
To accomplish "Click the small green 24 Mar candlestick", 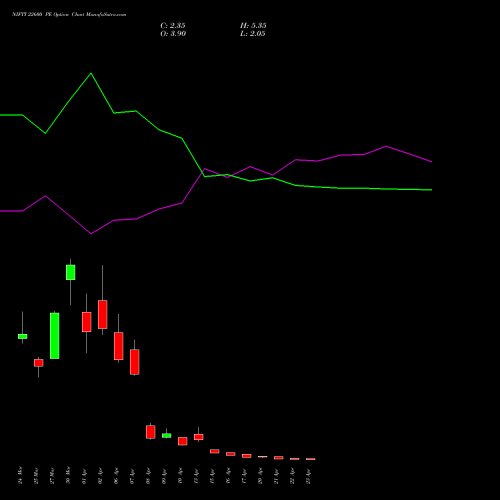I will (23, 336).
